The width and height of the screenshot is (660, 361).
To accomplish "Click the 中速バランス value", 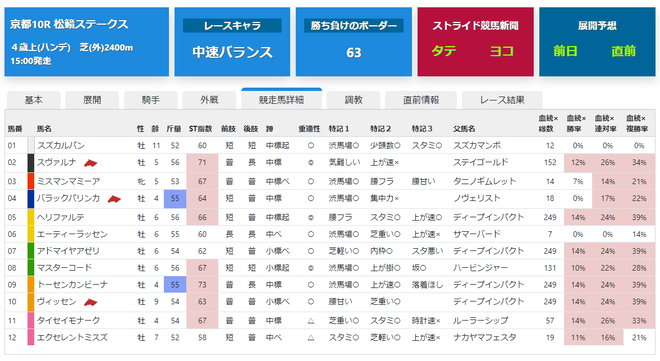I will click(x=232, y=52).
